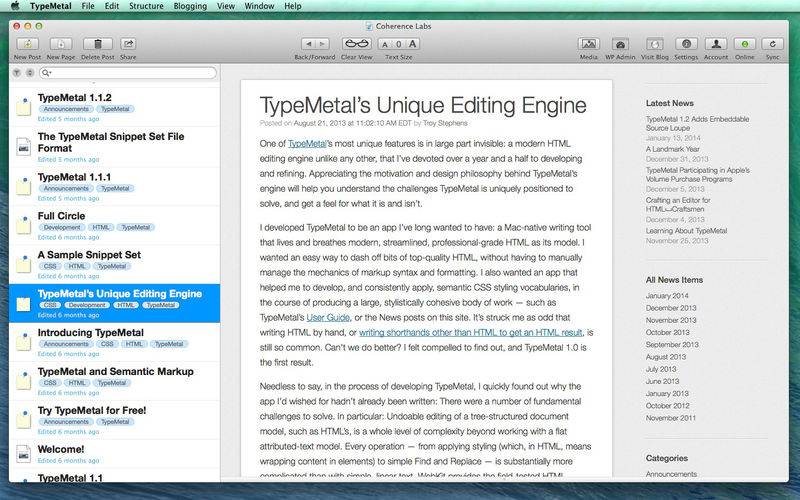Select the Welcome! page entry
800x500 pixels.
tap(114, 454)
